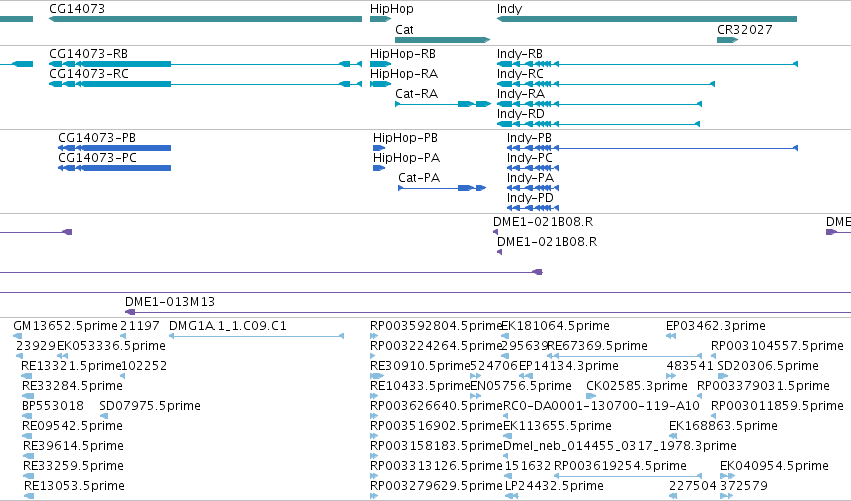Viewport: 851px width, 501px height.
Task: Select transcript HipHop-RA
Action: click(x=380, y=84)
